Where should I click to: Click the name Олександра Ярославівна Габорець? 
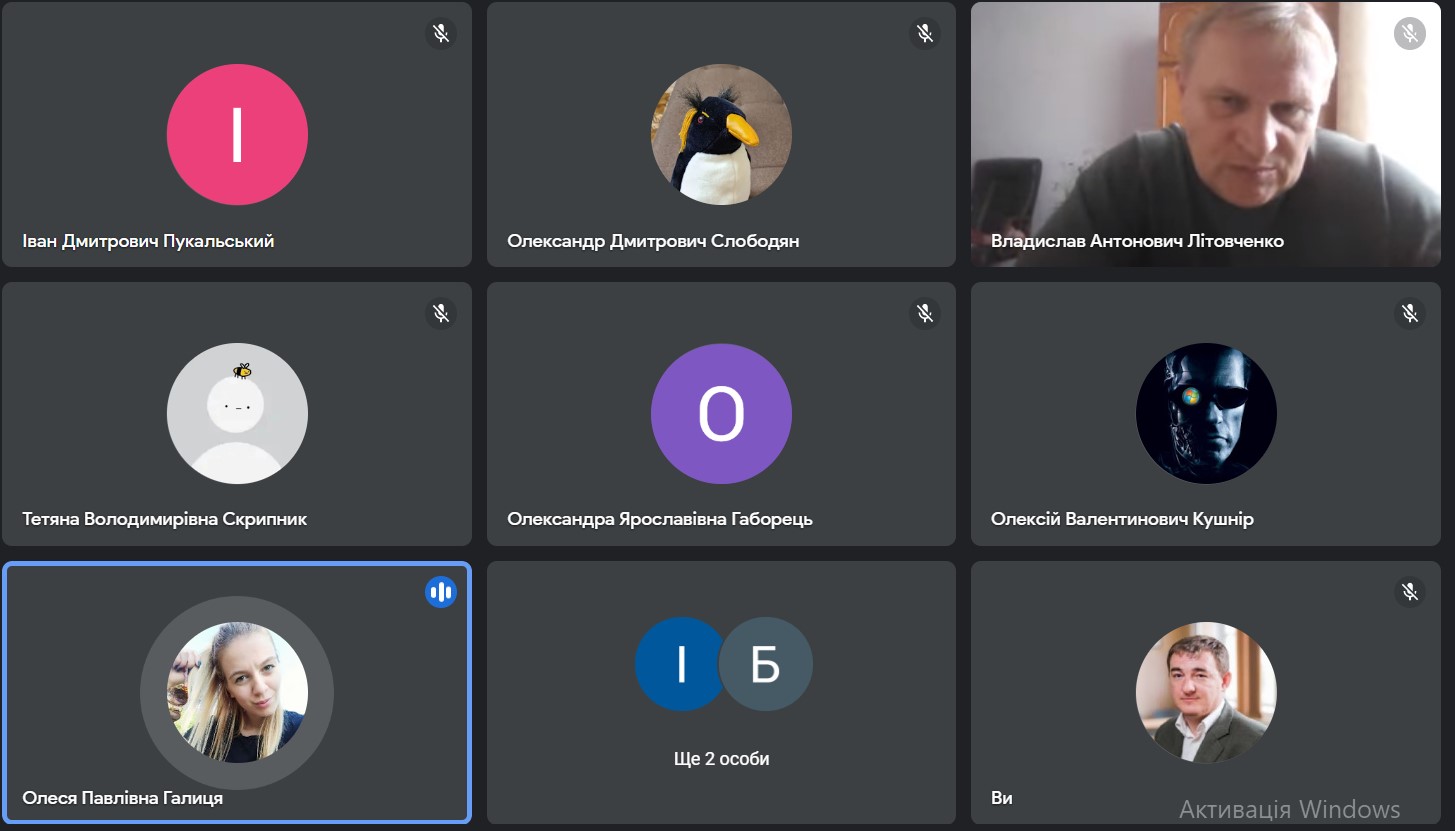coord(660,520)
